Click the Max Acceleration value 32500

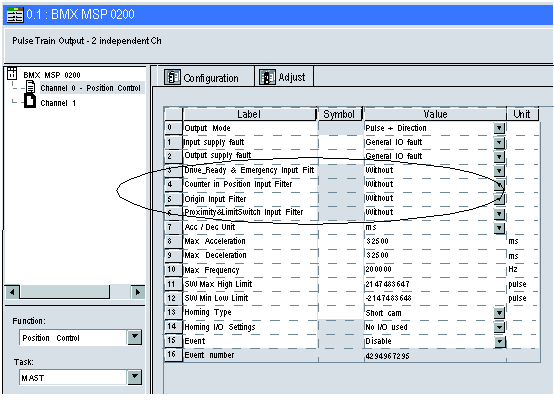click(x=377, y=241)
